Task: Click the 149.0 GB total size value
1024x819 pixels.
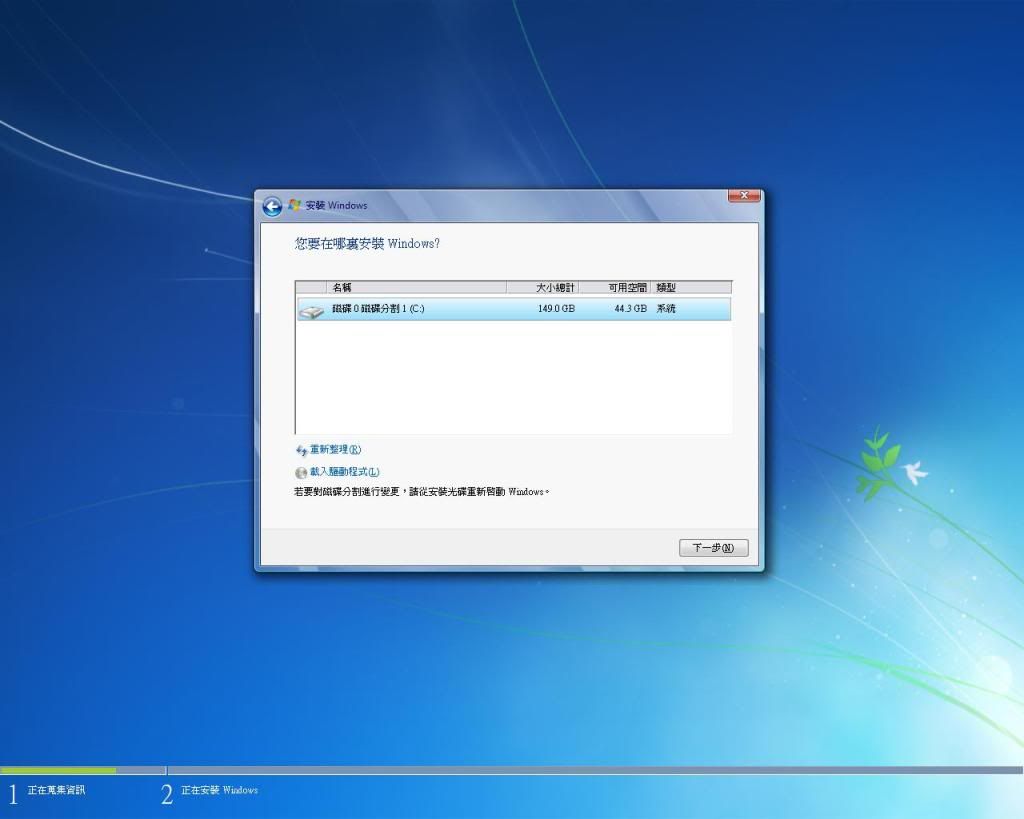Action: (x=556, y=309)
